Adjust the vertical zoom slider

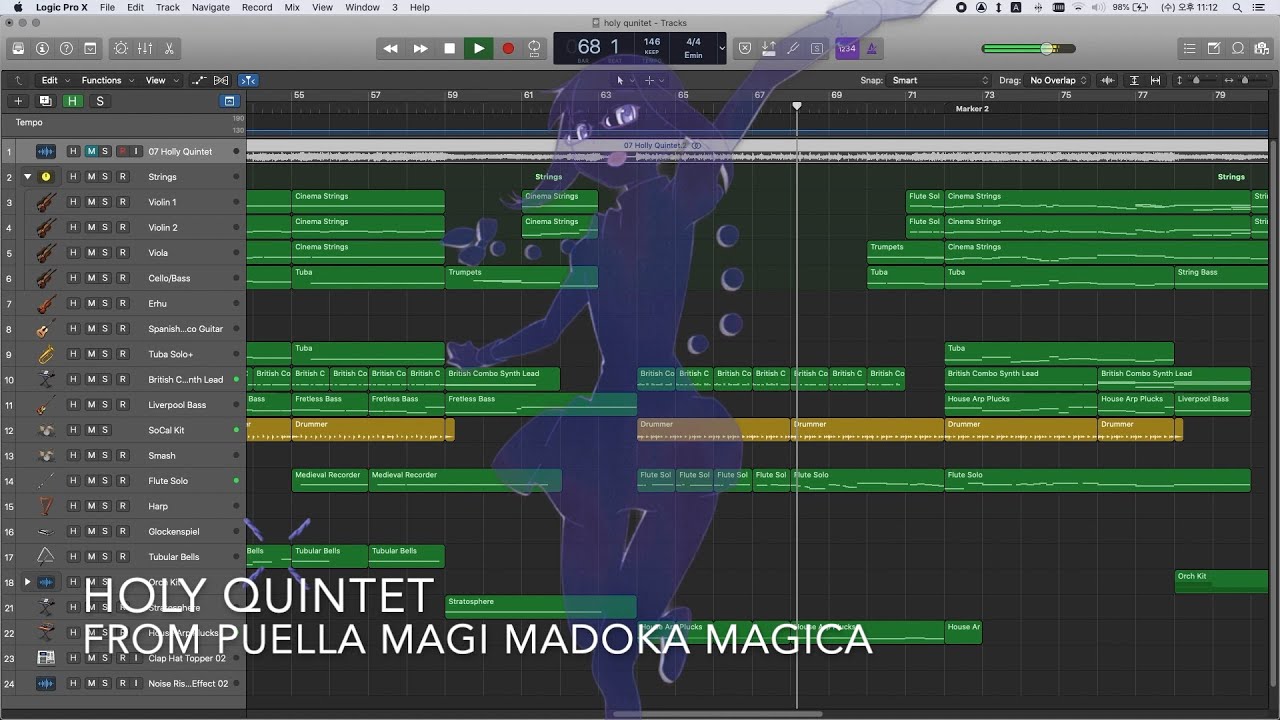coord(1197,80)
